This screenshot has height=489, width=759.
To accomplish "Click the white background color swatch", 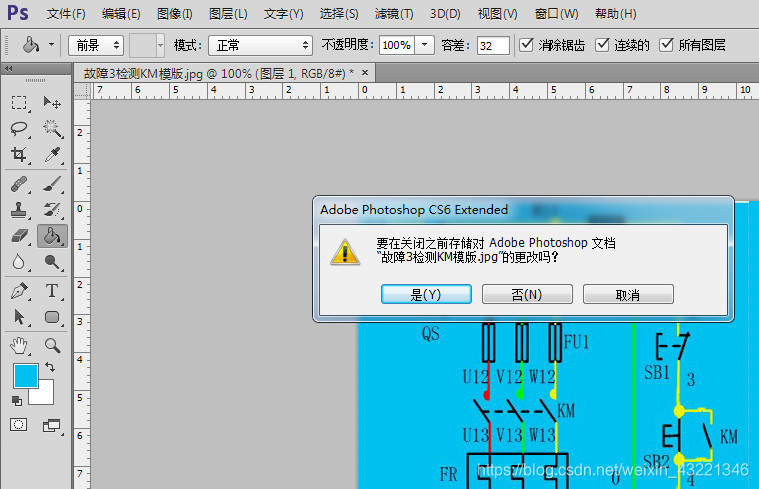I will point(45,396).
